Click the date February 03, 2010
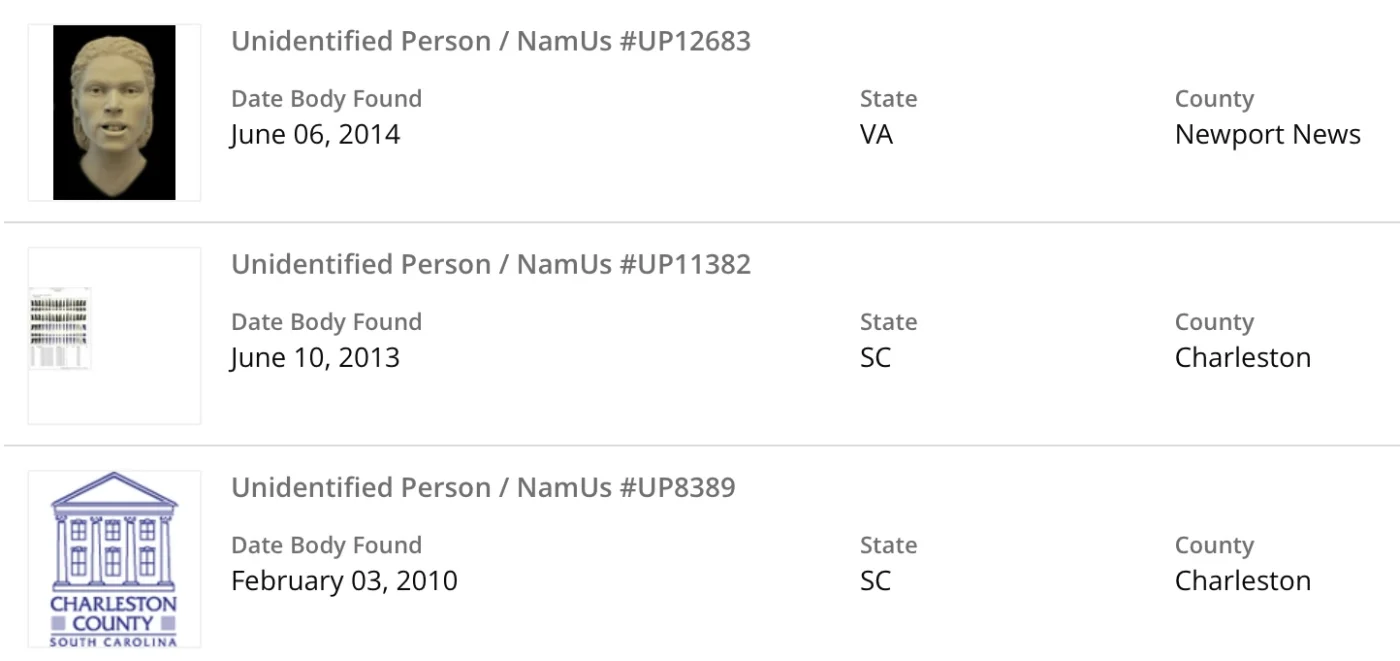The image size is (1400, 661). (x=344, y=580)
